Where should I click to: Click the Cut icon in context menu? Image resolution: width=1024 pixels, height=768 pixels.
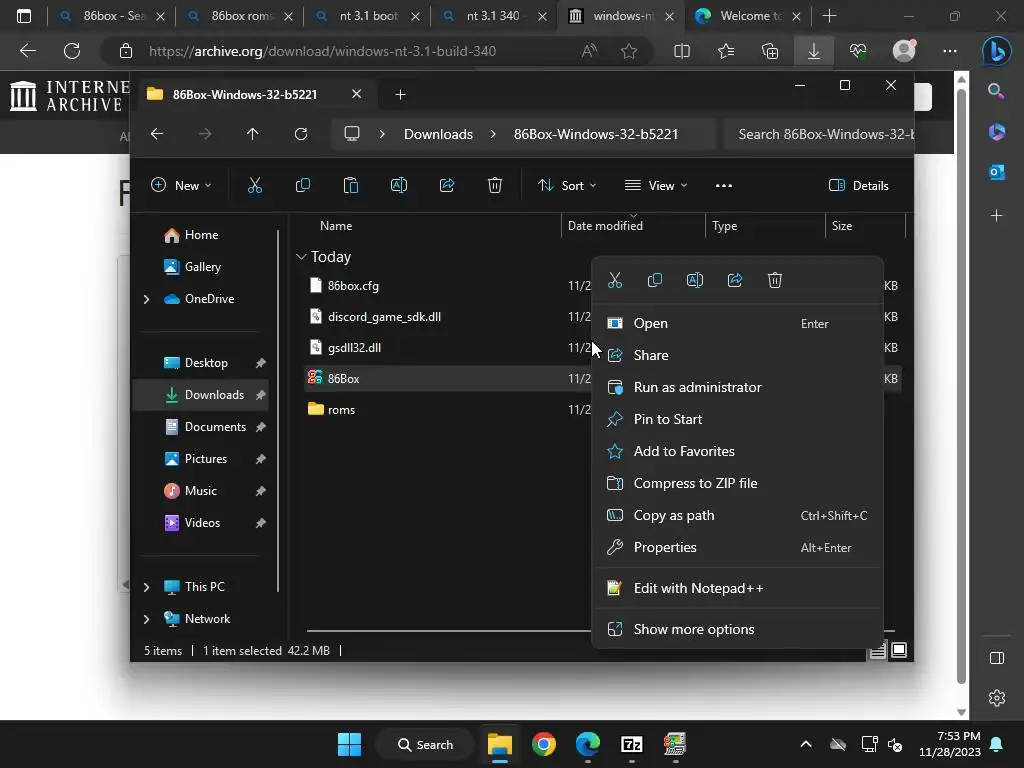[615, 280]
